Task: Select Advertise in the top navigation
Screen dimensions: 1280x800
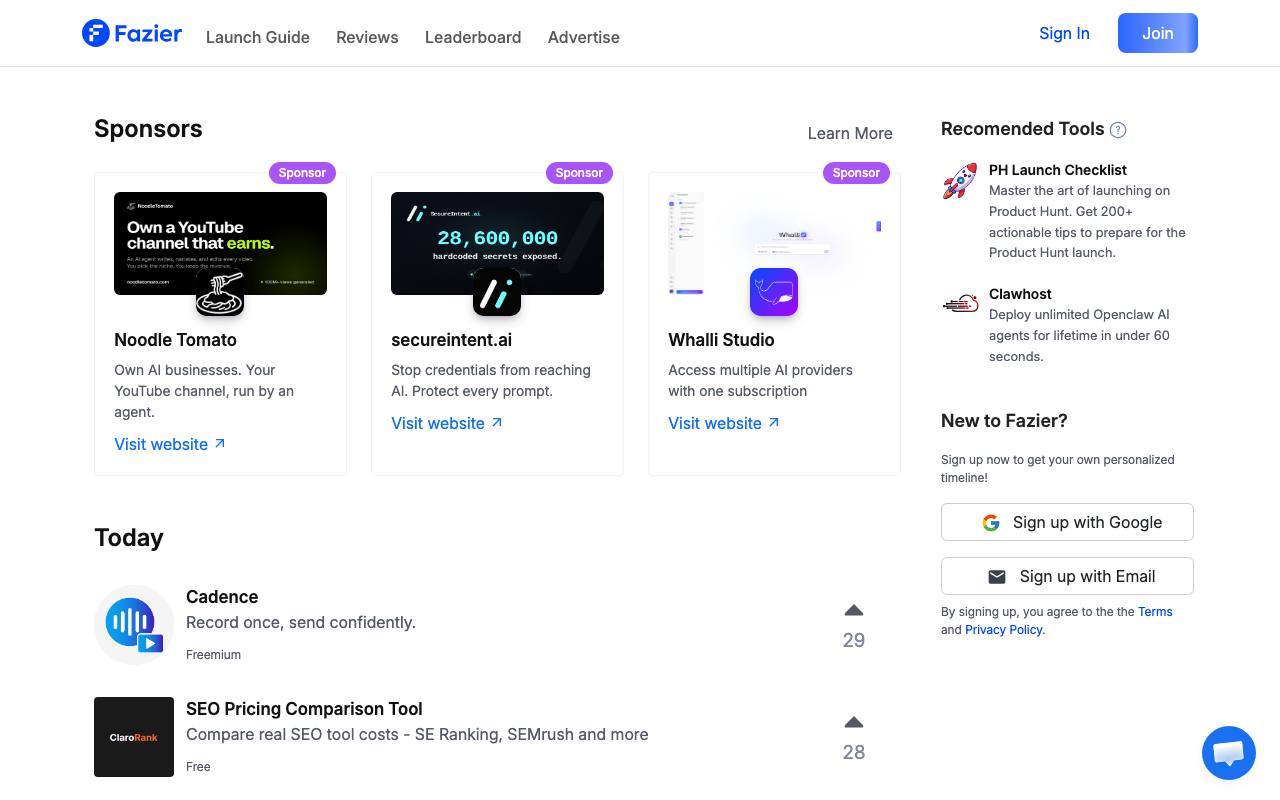Action: coord(584,37)
